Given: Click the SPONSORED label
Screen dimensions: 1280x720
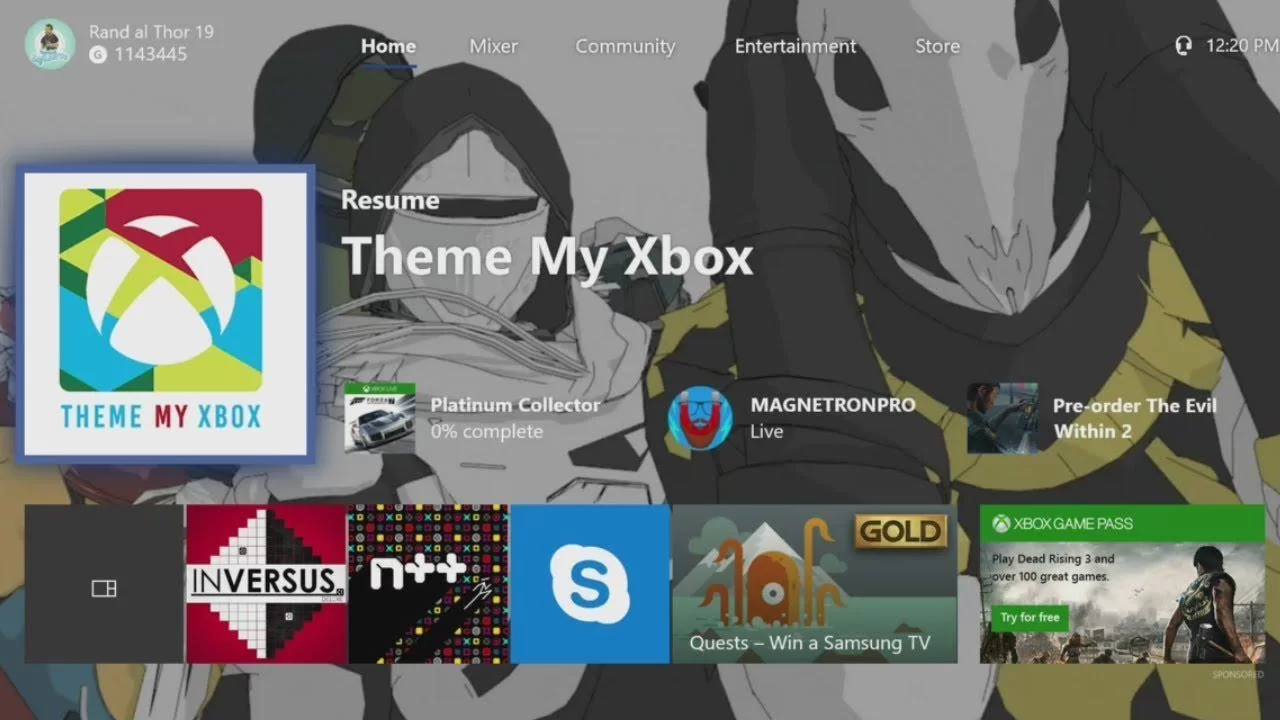Looking at the screenshot, I should pyautogui.click(x=1237, y=675).
